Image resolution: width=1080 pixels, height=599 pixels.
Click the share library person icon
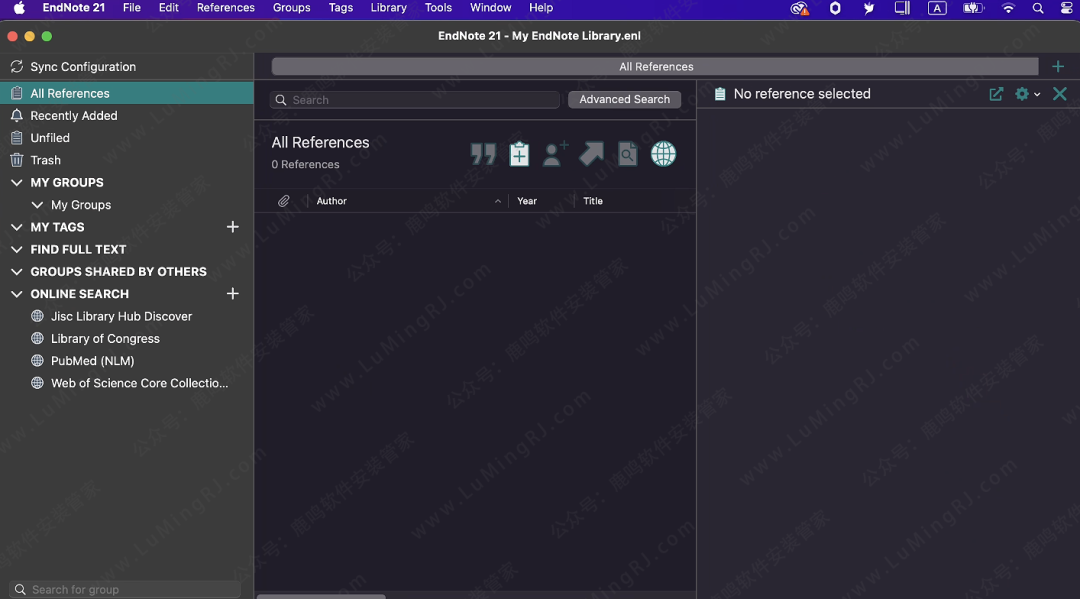click(555, 154)
